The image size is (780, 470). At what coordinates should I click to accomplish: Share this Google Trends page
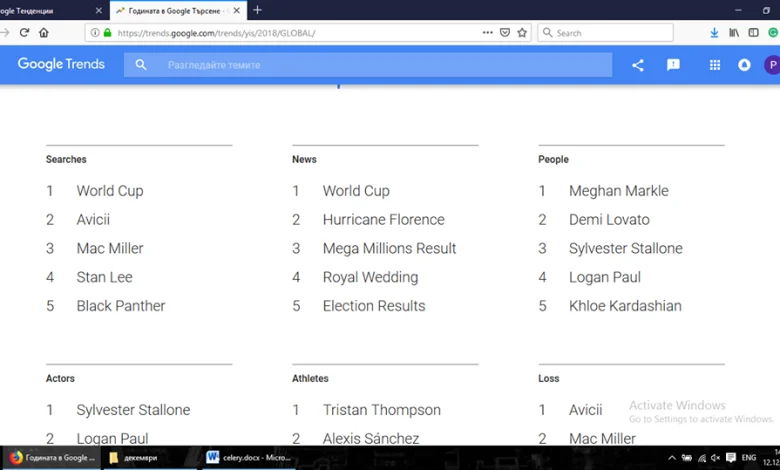[638, 65]
